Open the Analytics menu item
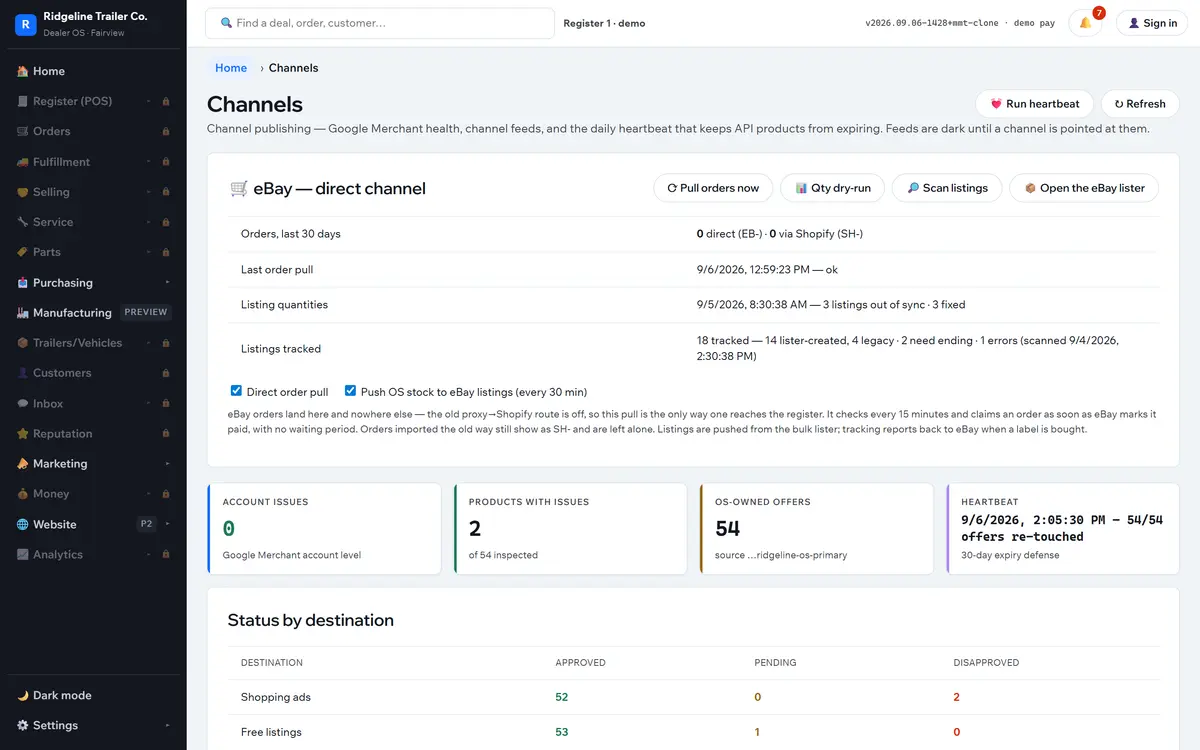The height and width of the screenshot is (750, 1200). [x=93, y=555]
